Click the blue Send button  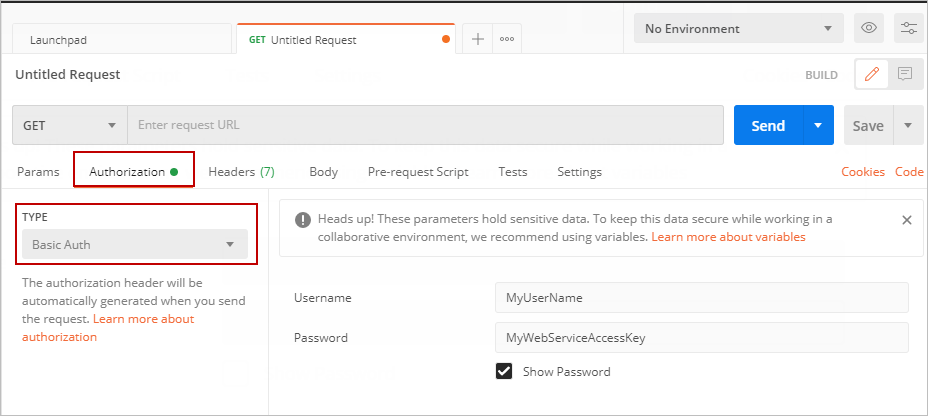click(768, 126)
